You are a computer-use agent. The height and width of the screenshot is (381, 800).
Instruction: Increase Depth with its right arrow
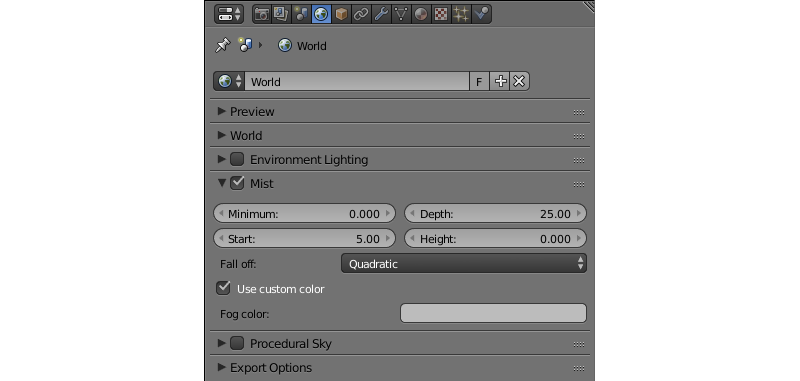(579, 214)
